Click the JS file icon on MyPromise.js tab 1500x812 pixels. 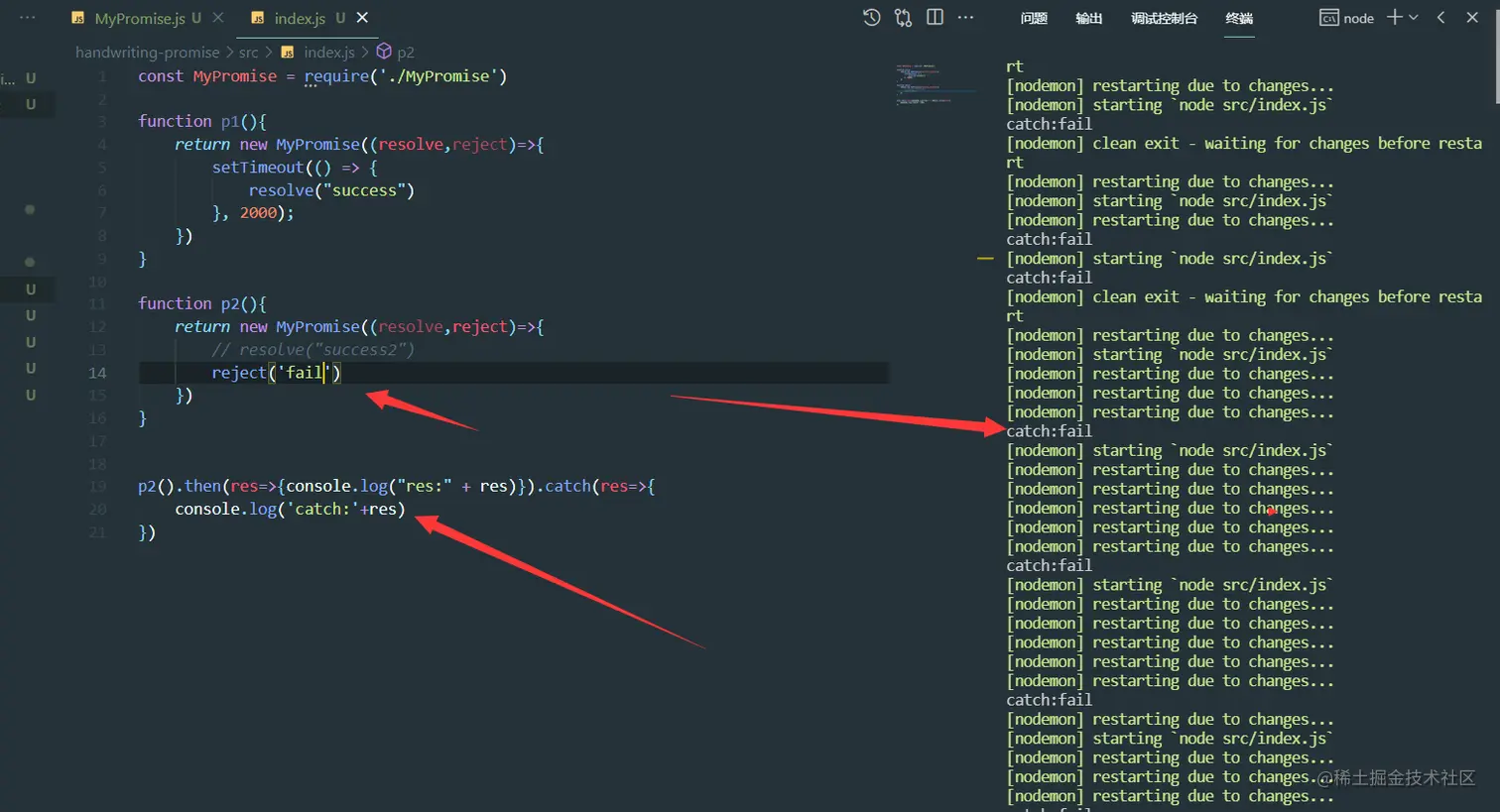pyautogui.click(x=78, y=18)
